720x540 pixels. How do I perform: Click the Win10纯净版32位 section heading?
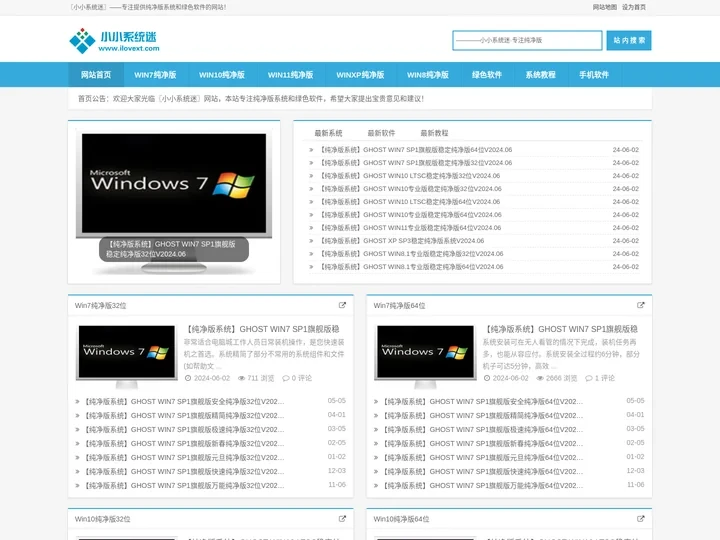click(x=102, y=519)
